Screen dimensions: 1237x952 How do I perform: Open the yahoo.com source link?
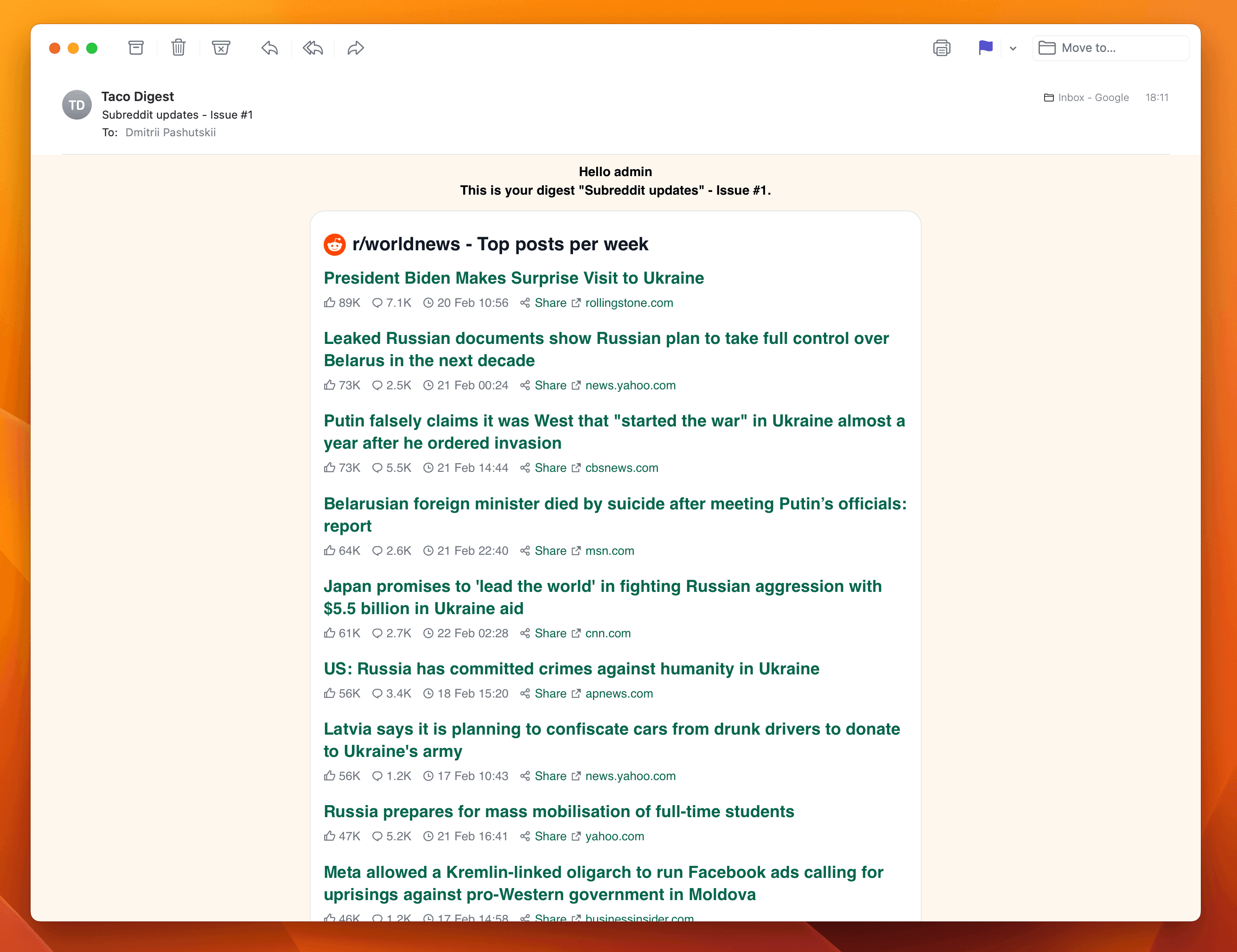point(614,836)
